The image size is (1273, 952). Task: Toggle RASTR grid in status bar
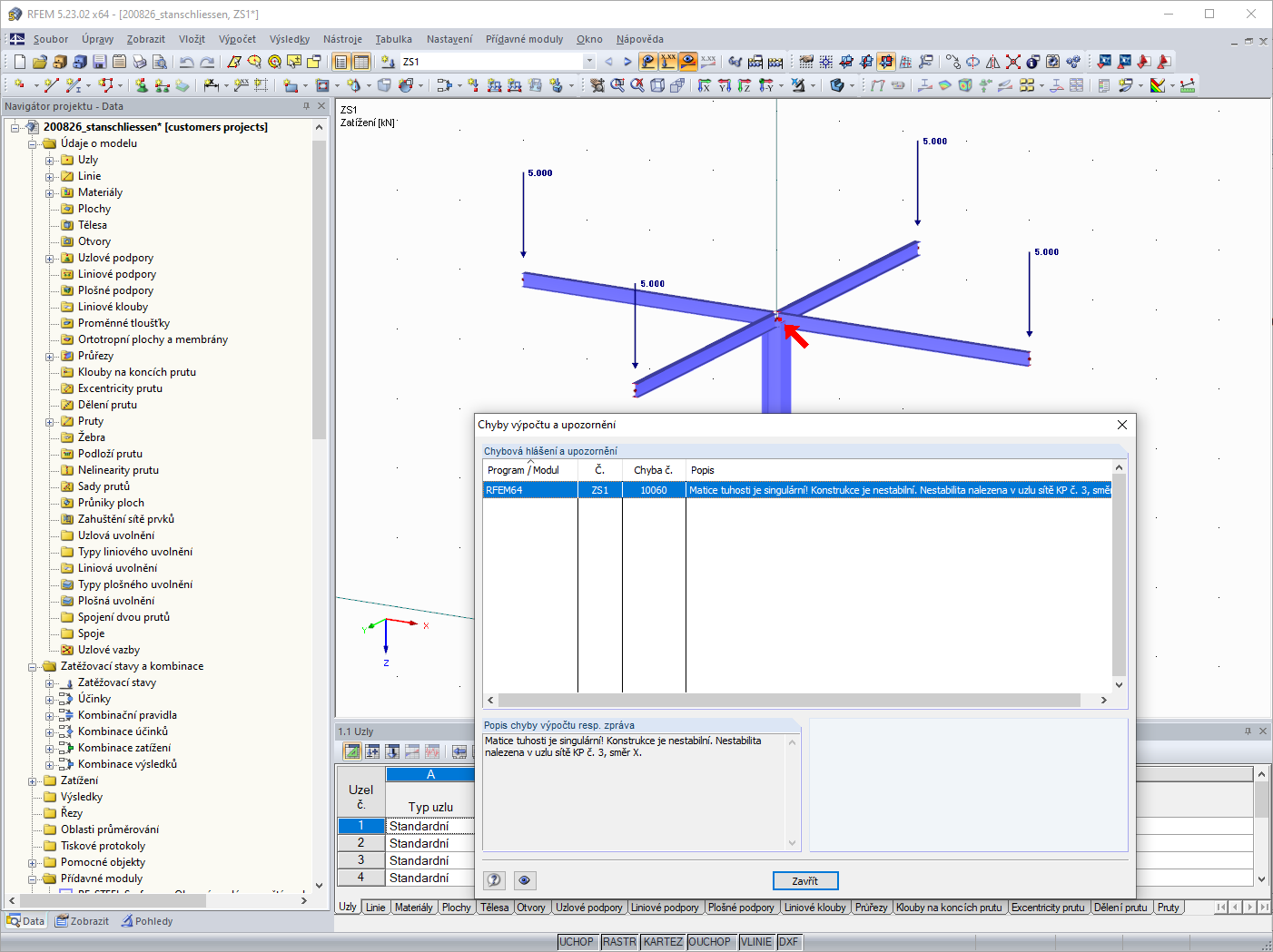point(619,942)
